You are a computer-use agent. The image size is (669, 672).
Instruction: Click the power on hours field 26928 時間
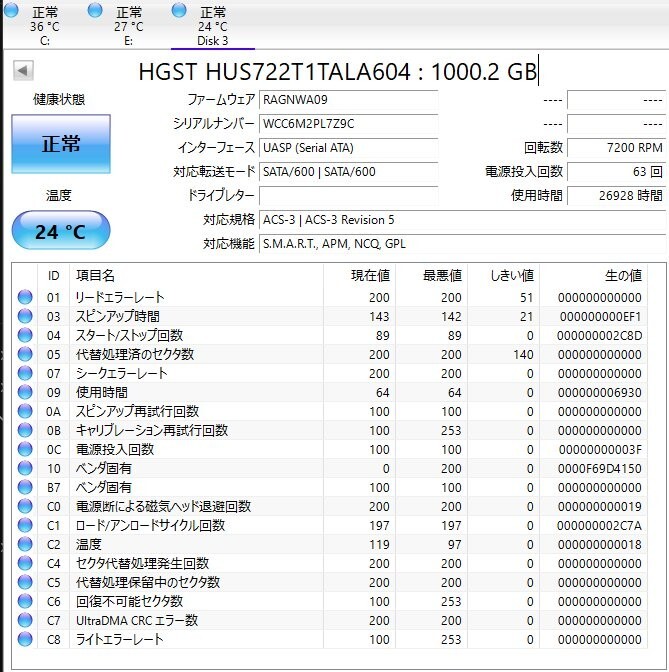(616, 196)
